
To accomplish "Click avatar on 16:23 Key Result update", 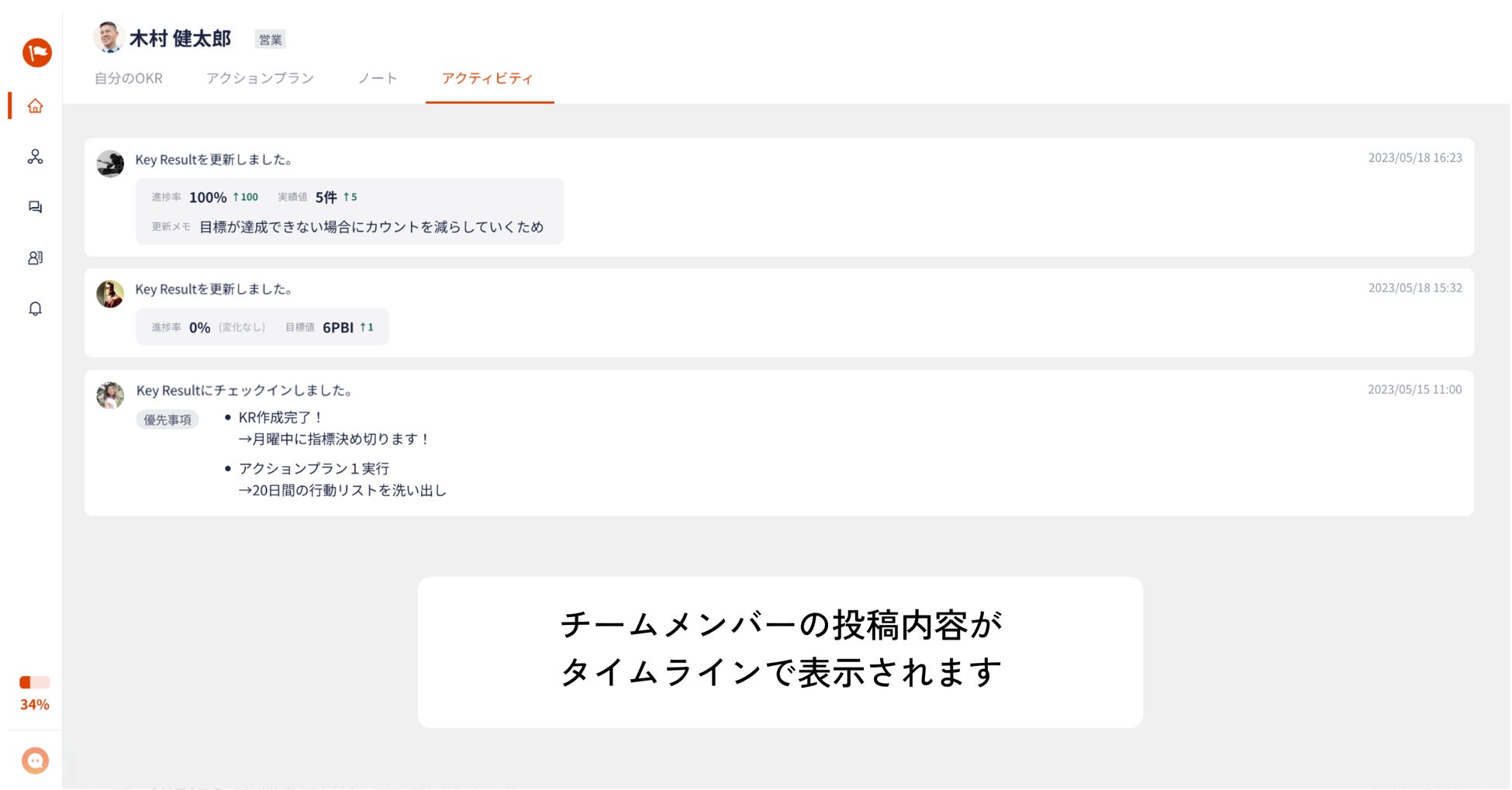I will click(x=110, y=164).
